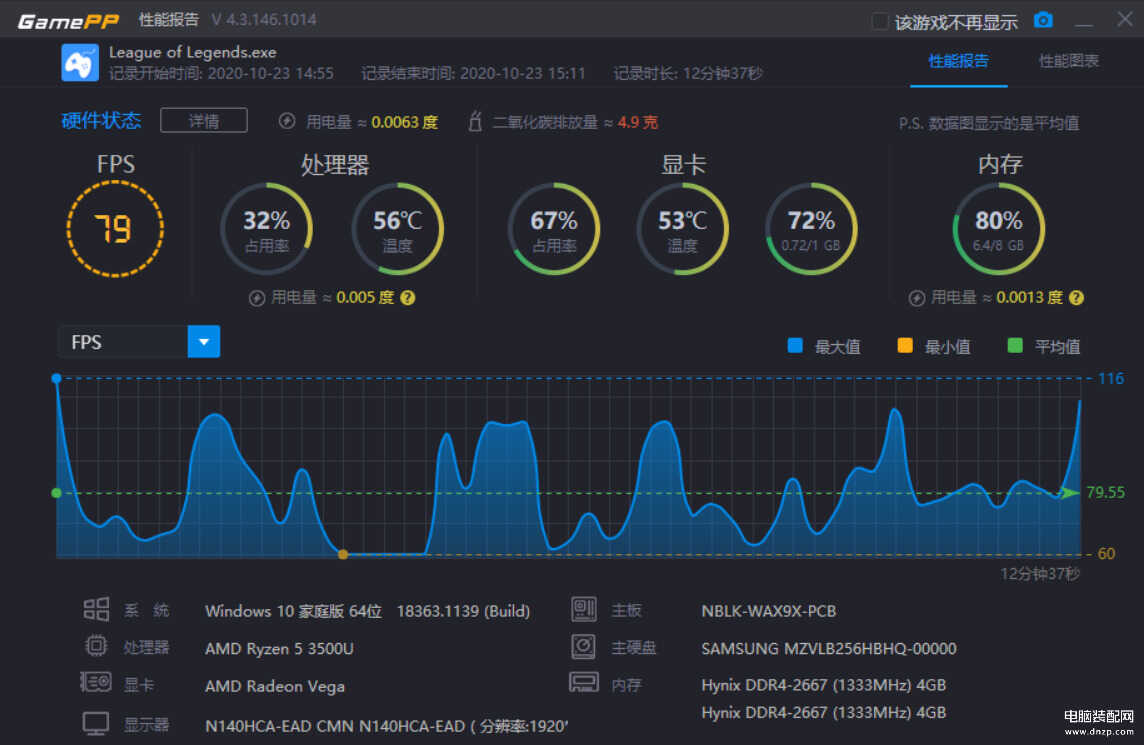Toggle the blue 最大值 legend swatch

[x=795, y=346]
